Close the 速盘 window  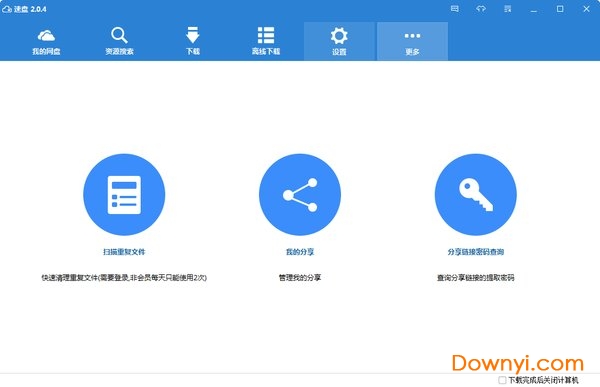click(586, 8)
